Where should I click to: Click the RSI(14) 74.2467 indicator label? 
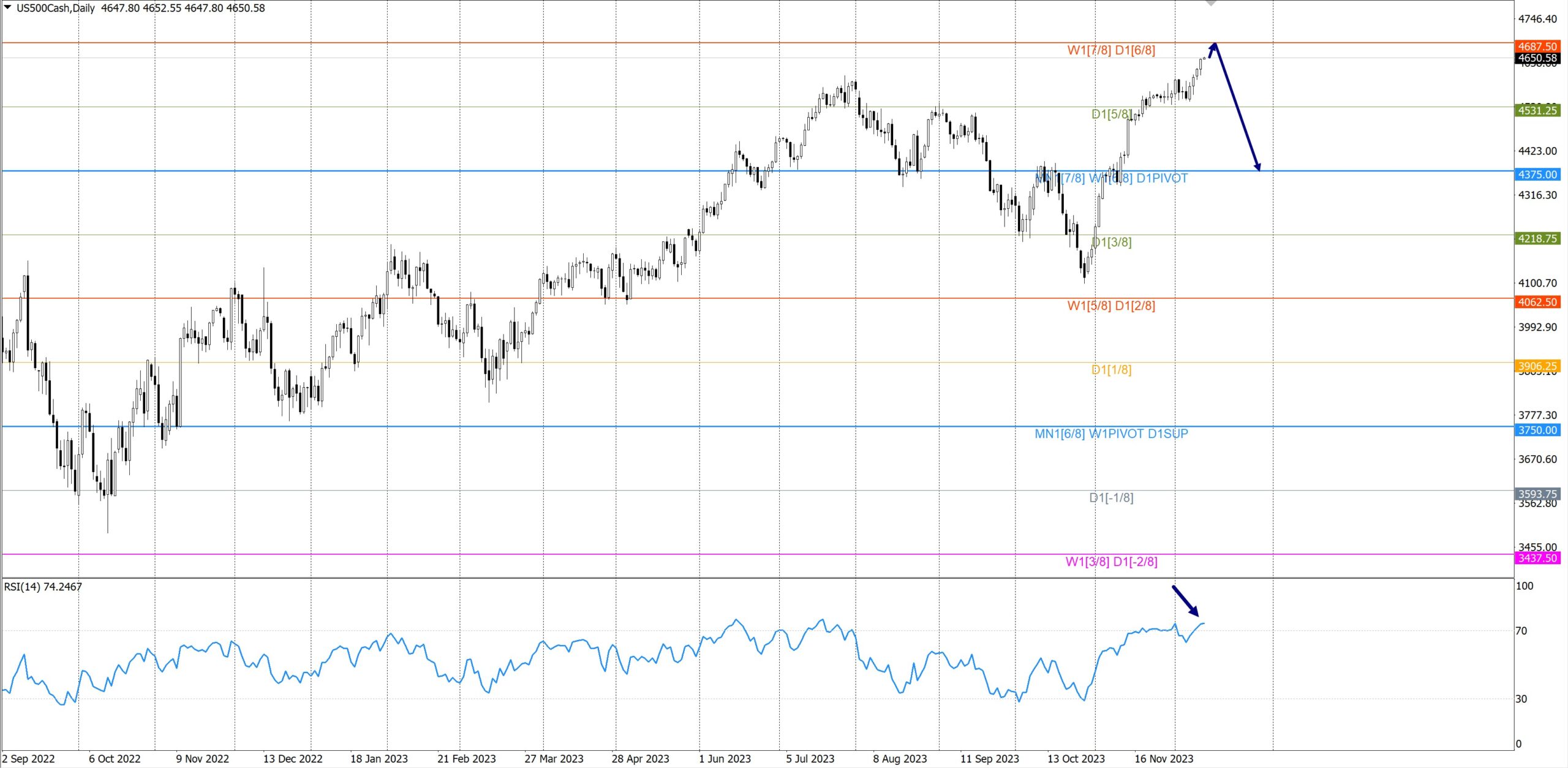click(x=43, y=587)
